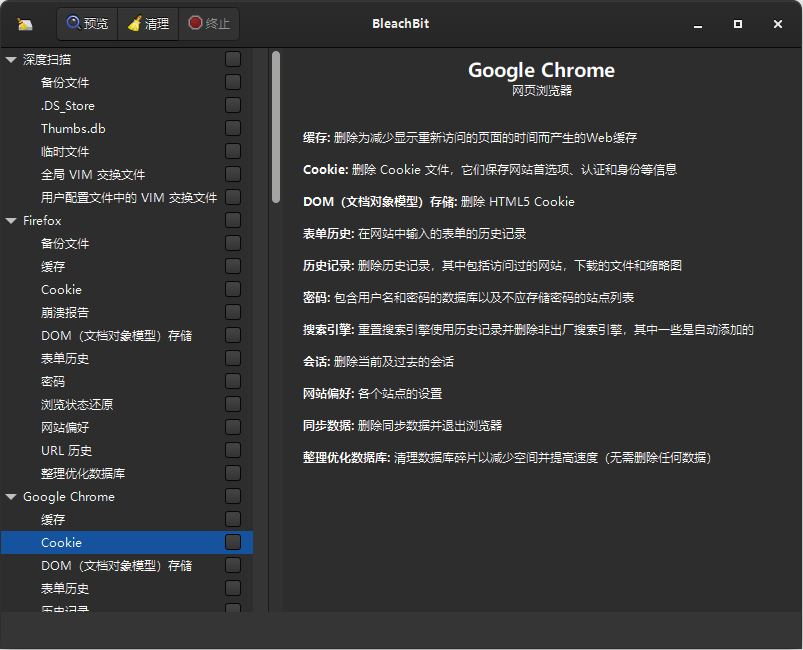The height and width of the screenshot is (650, 803).
Task: Select DOM (文档对象模型) 存储 under Firefox
Action: pos(115,335)
